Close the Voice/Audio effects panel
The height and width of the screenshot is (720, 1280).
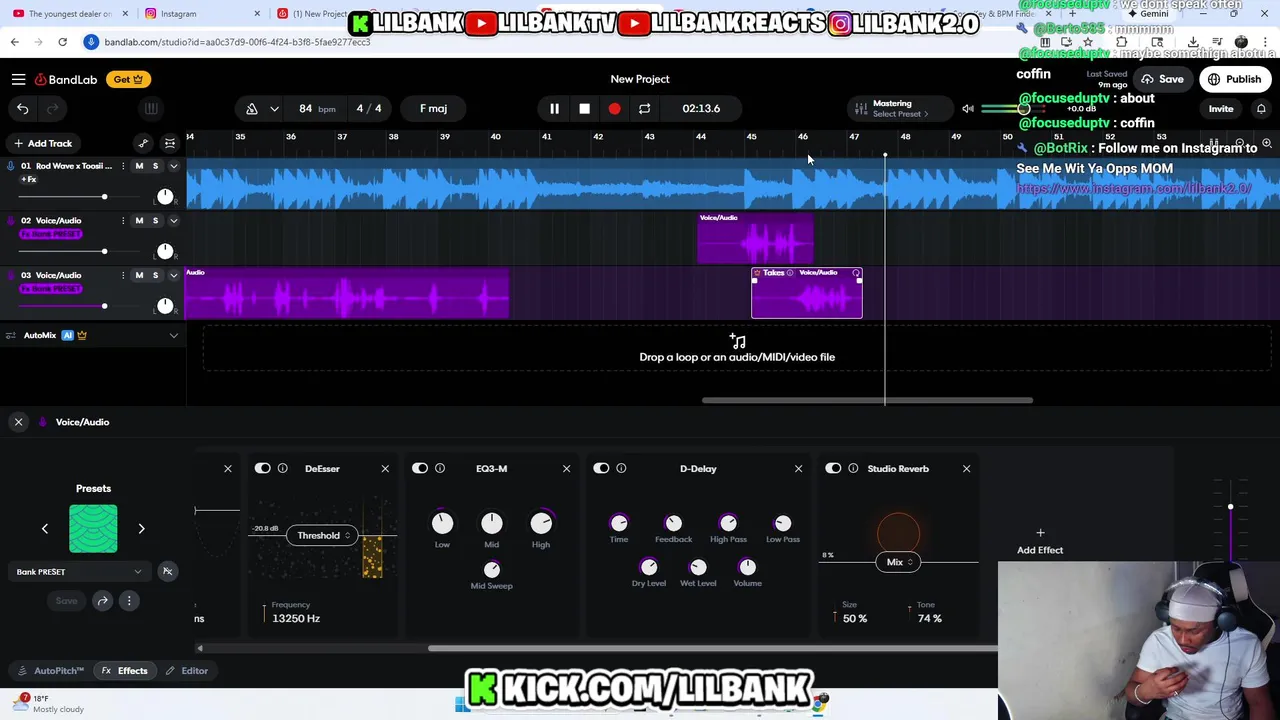coord(18,422)
